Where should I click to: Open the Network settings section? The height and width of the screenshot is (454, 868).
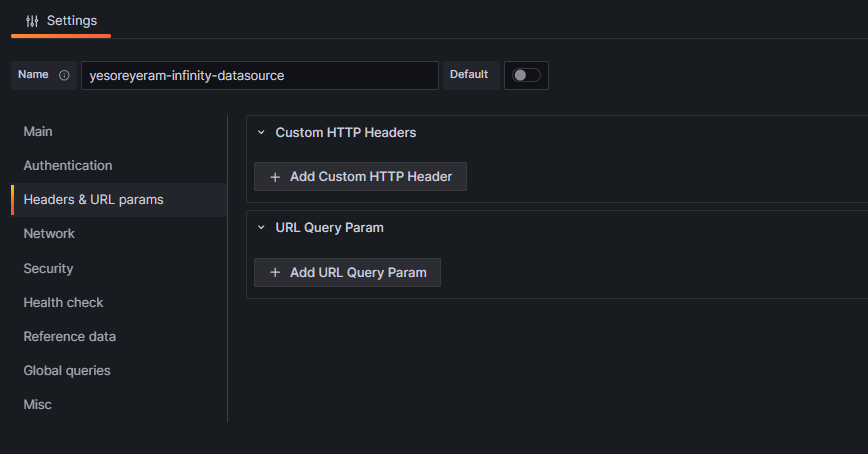pos(49,234)
